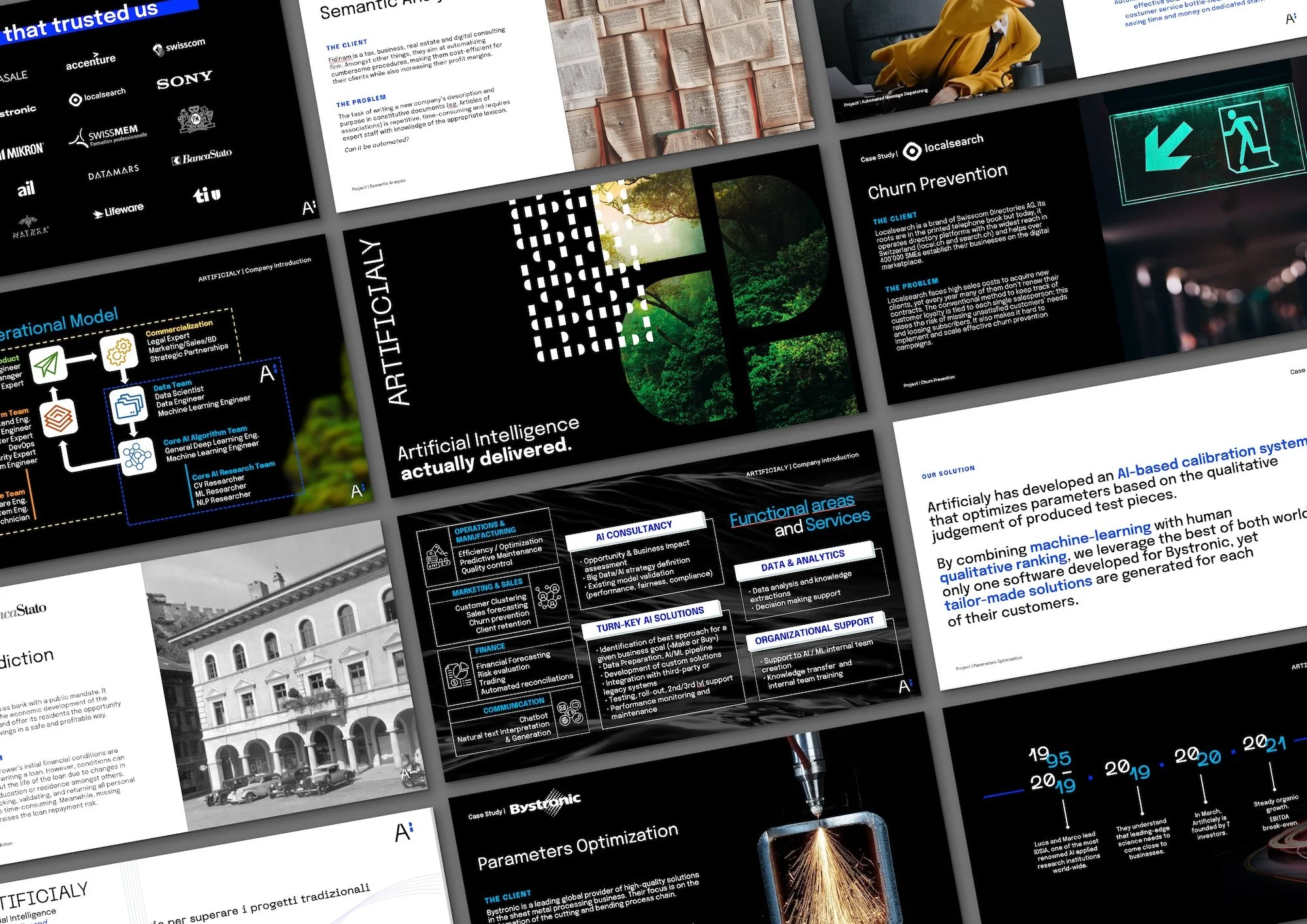Click the ORGANIZATIONAL SUPPORT heading
1307x924 pixels.
pyautogui.click(x=814, y=631)
